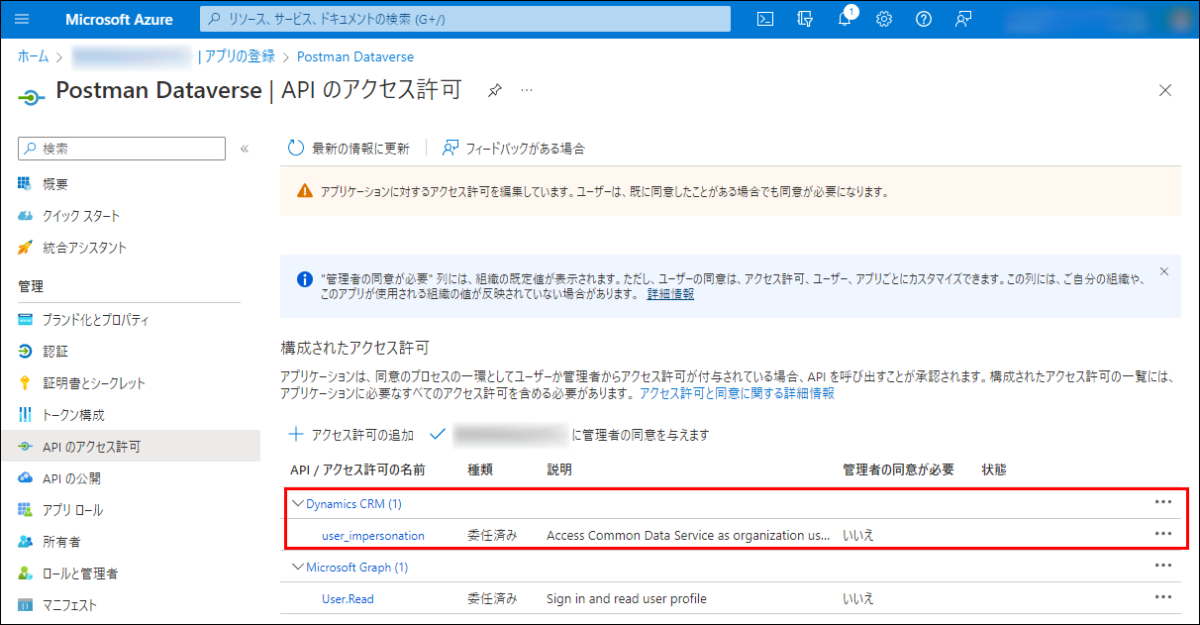Click the 説明 column header
The width and height of the screenshot is (1200, 625).
click(x=559, y=469)
